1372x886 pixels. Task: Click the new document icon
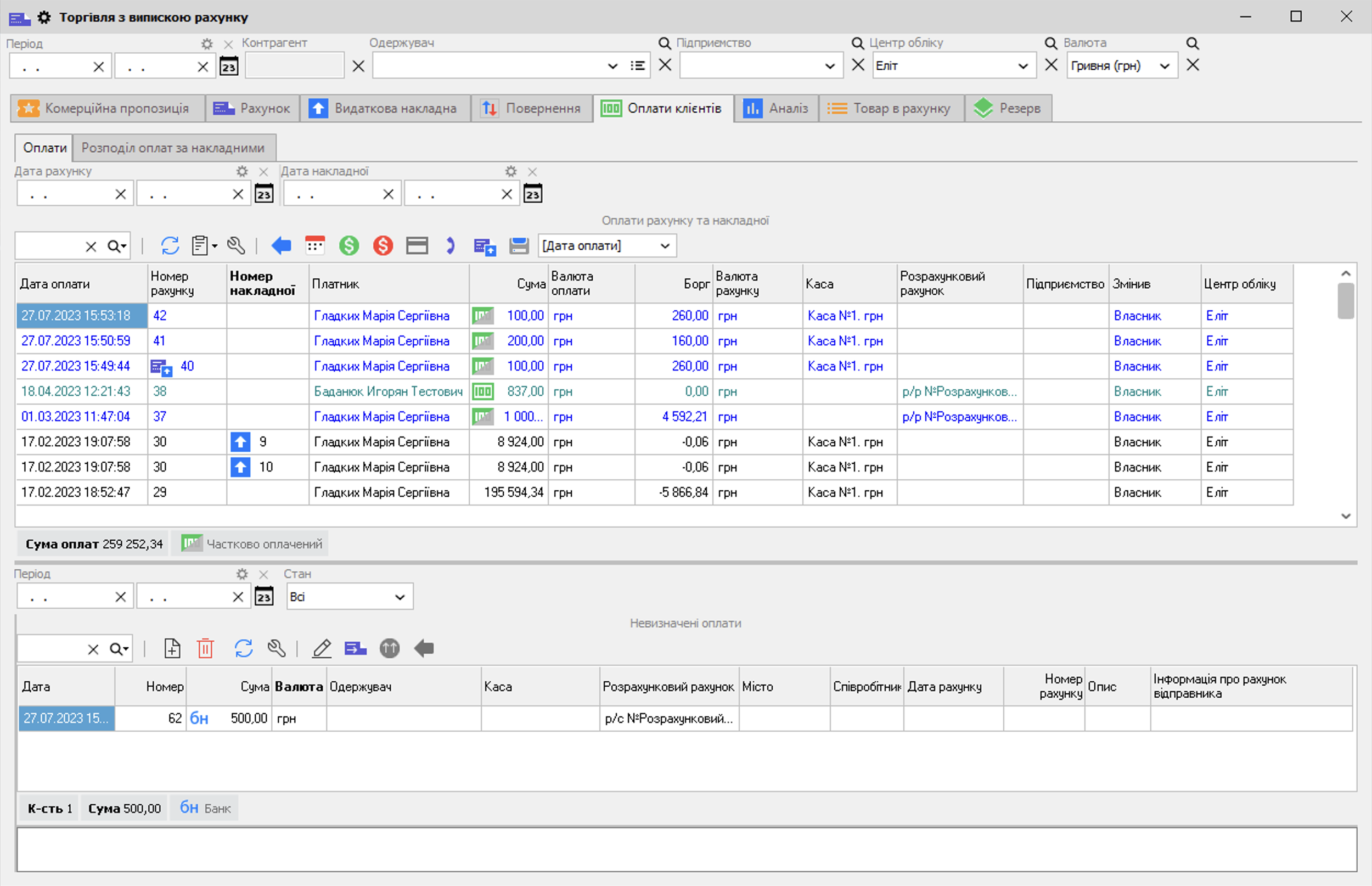pyautogui.click(x=172, y=649)
